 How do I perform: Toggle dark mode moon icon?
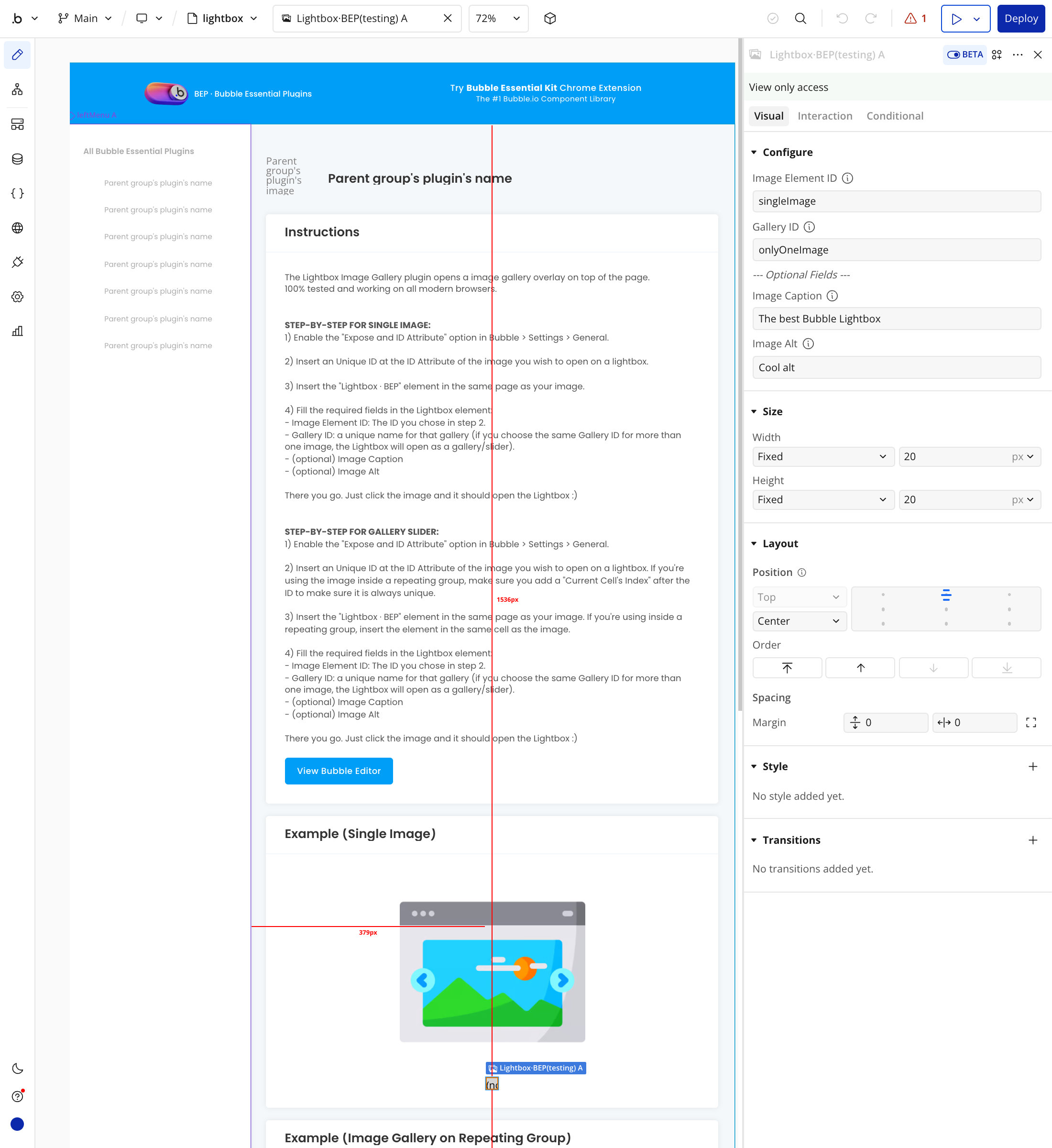tap(18, 1068)
